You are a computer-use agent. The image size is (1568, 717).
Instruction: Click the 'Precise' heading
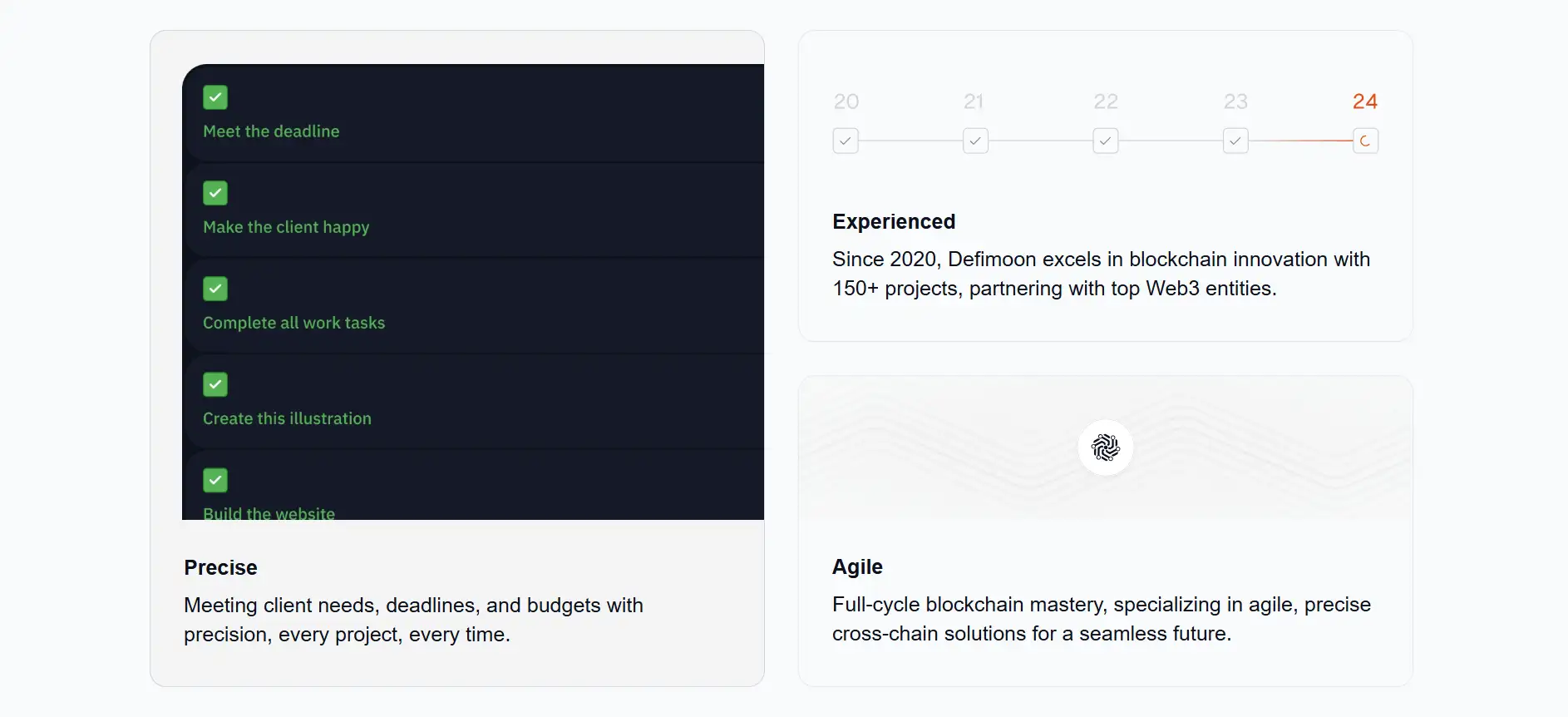point(220,568)
